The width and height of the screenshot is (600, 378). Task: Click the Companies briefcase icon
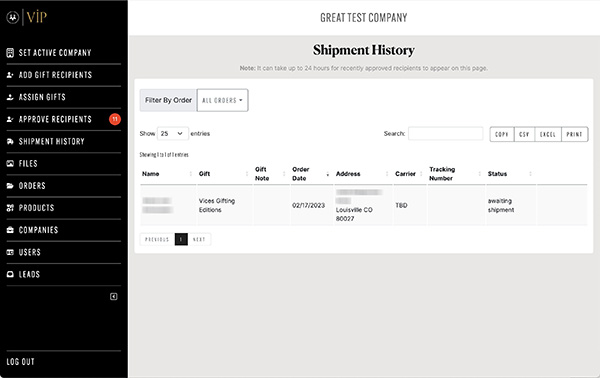click(x=10, y=230)
